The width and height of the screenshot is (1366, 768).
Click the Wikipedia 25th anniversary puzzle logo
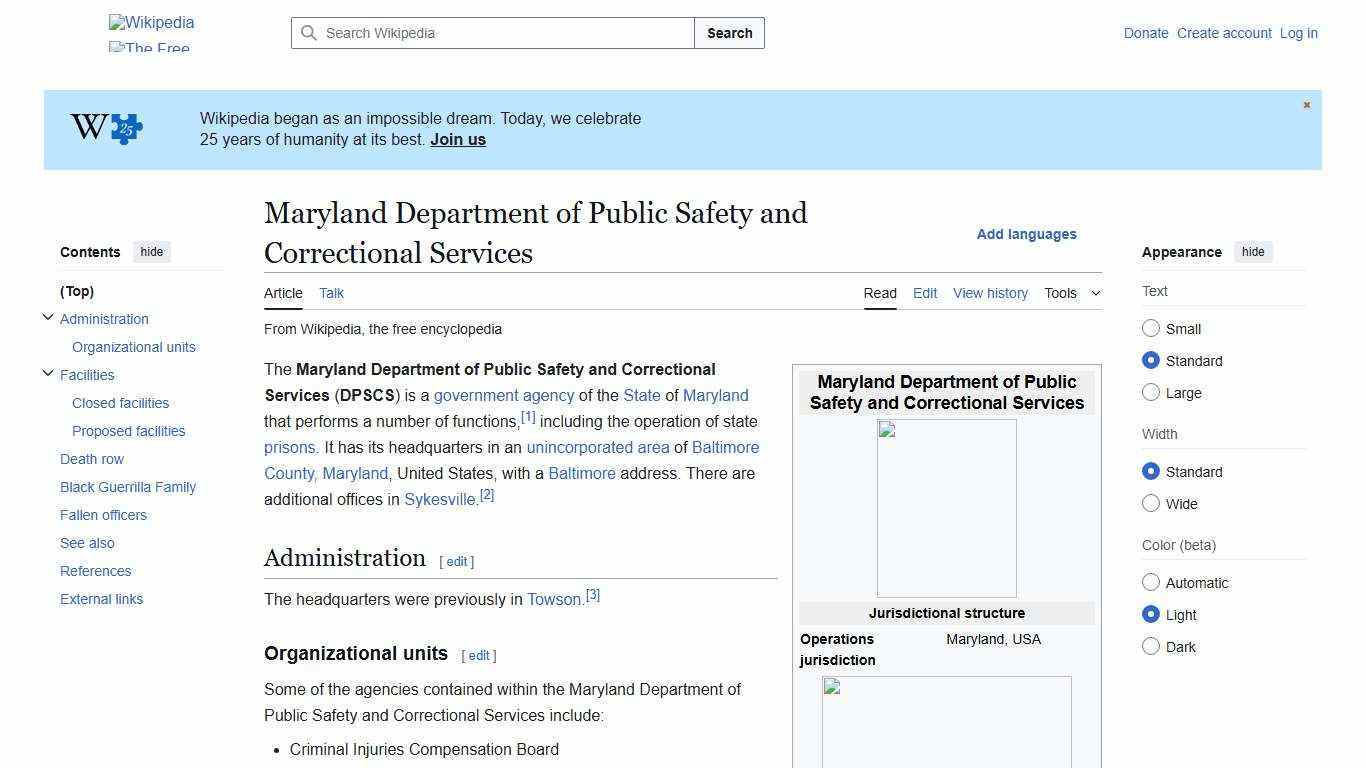(105, 128)
